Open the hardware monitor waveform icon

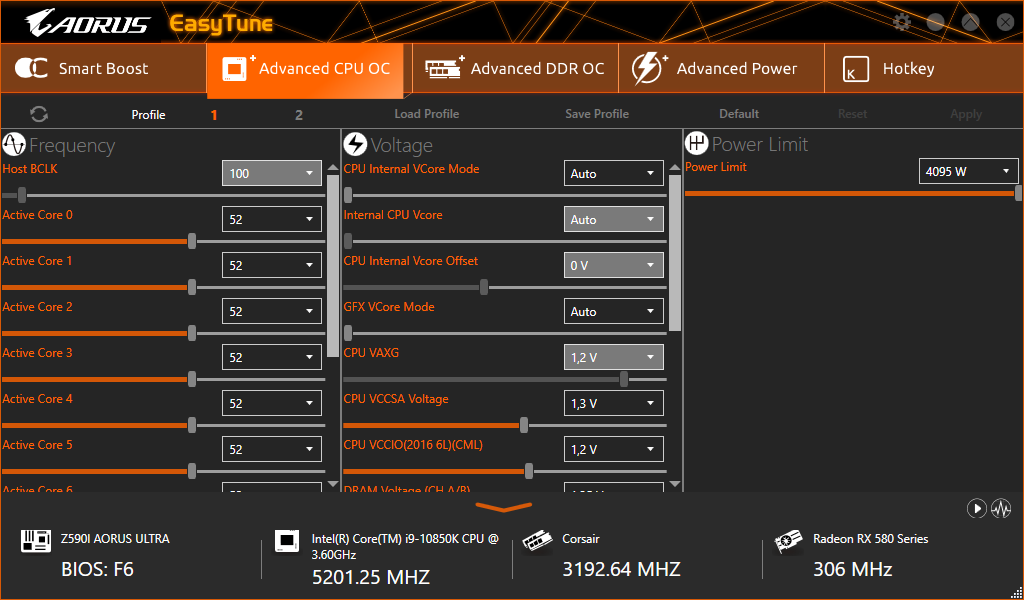(x=1001, y=508)
